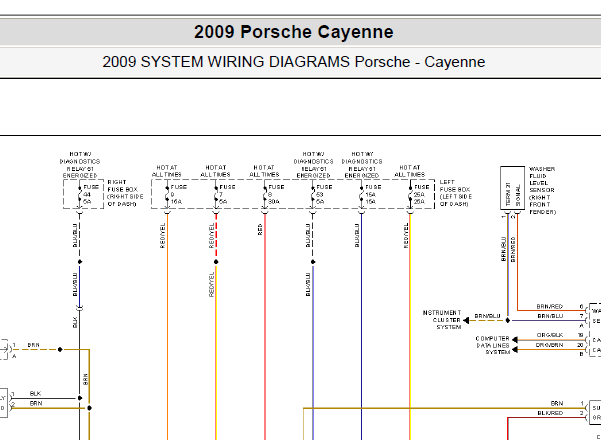Click the ORG/BLK wire label

[x=550, y=335]
